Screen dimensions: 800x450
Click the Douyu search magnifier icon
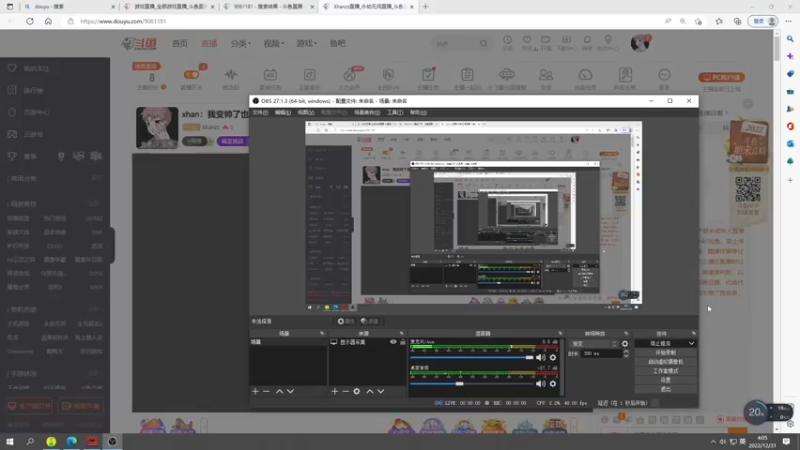tap(483, 43)
